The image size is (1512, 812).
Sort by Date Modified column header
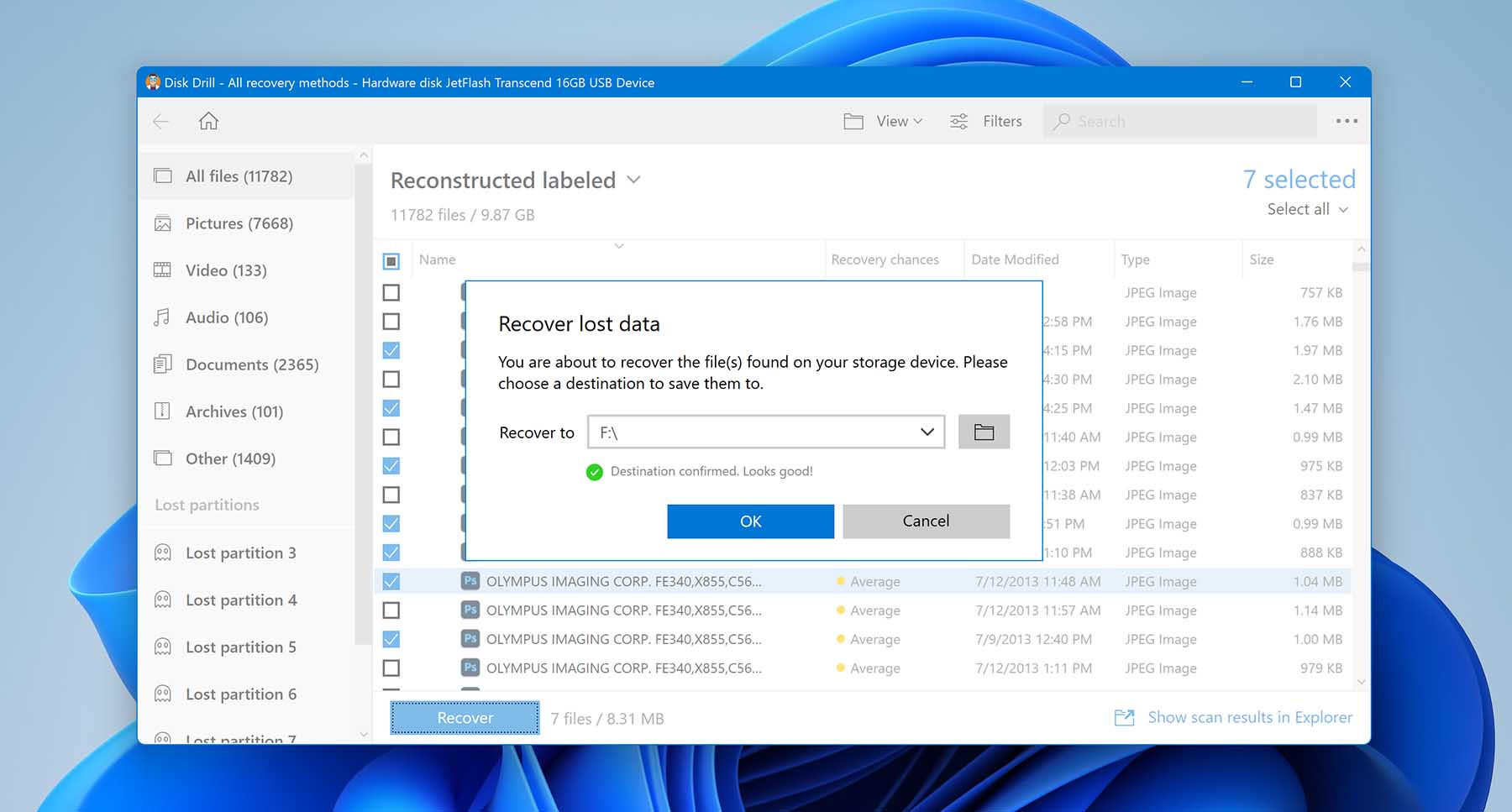pyautogui.click(x=1015, y=259)
